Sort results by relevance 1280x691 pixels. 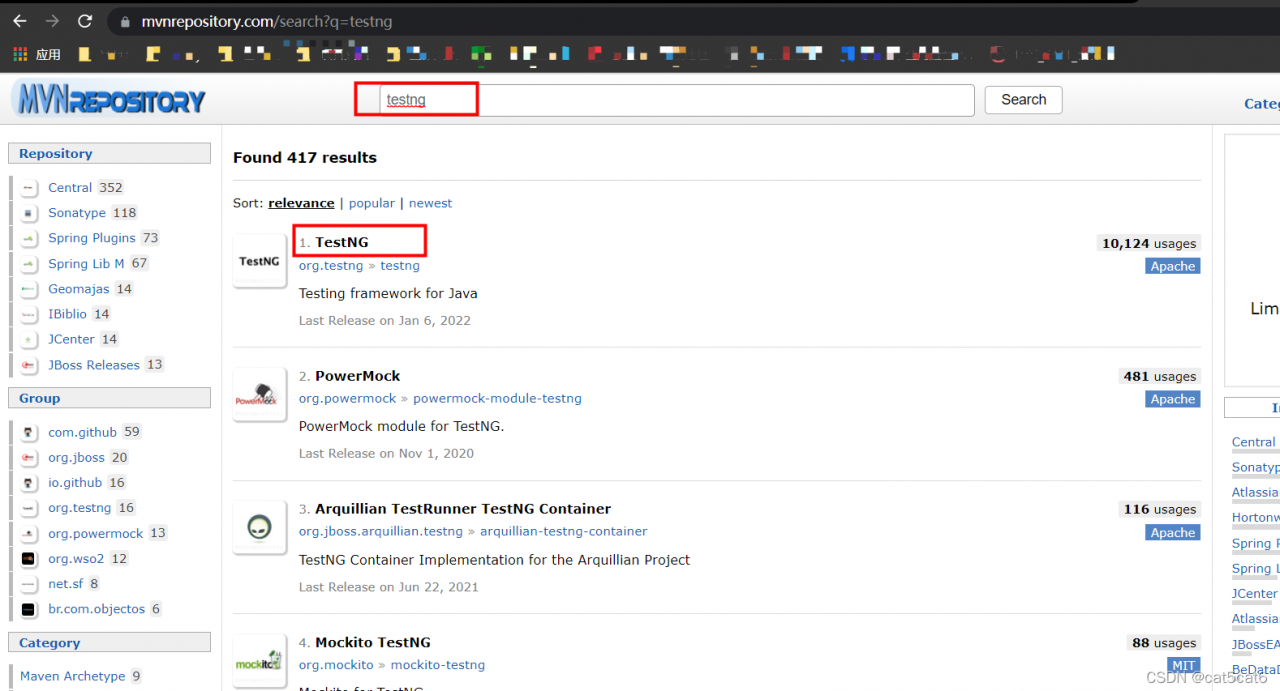pos(301,203)
